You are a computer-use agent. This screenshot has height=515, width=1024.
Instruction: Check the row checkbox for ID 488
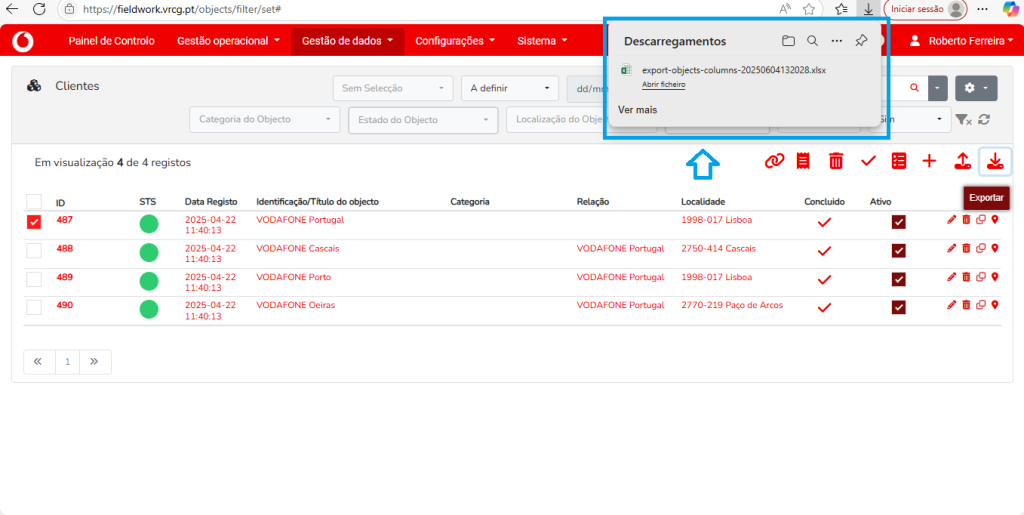[34, 251]
